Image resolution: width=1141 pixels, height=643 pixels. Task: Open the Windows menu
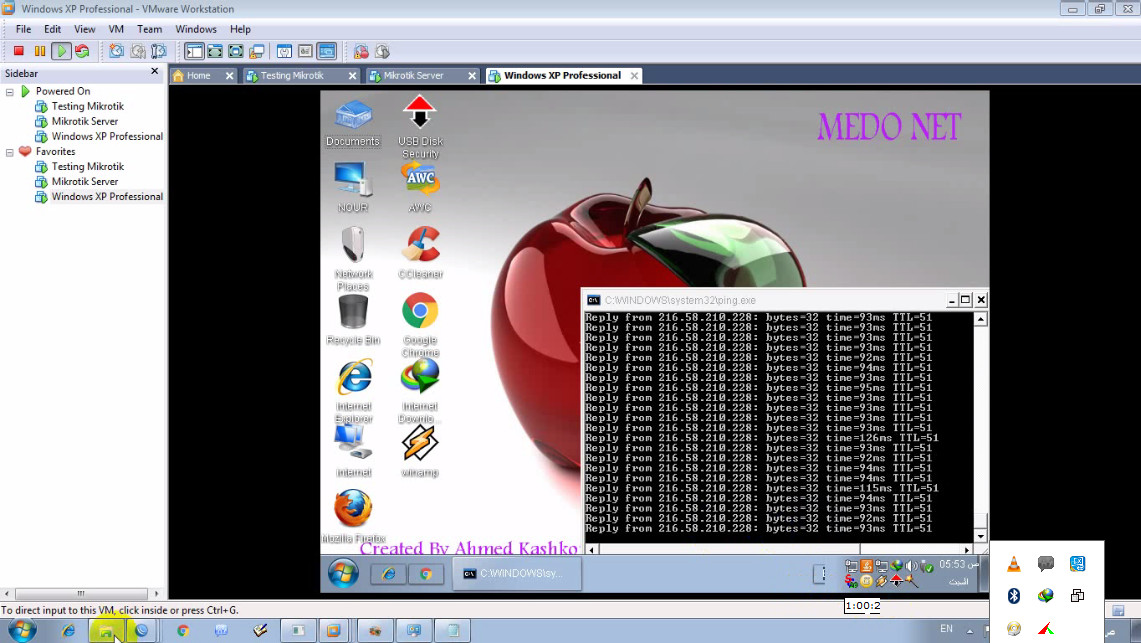click(x=196, y=29)
